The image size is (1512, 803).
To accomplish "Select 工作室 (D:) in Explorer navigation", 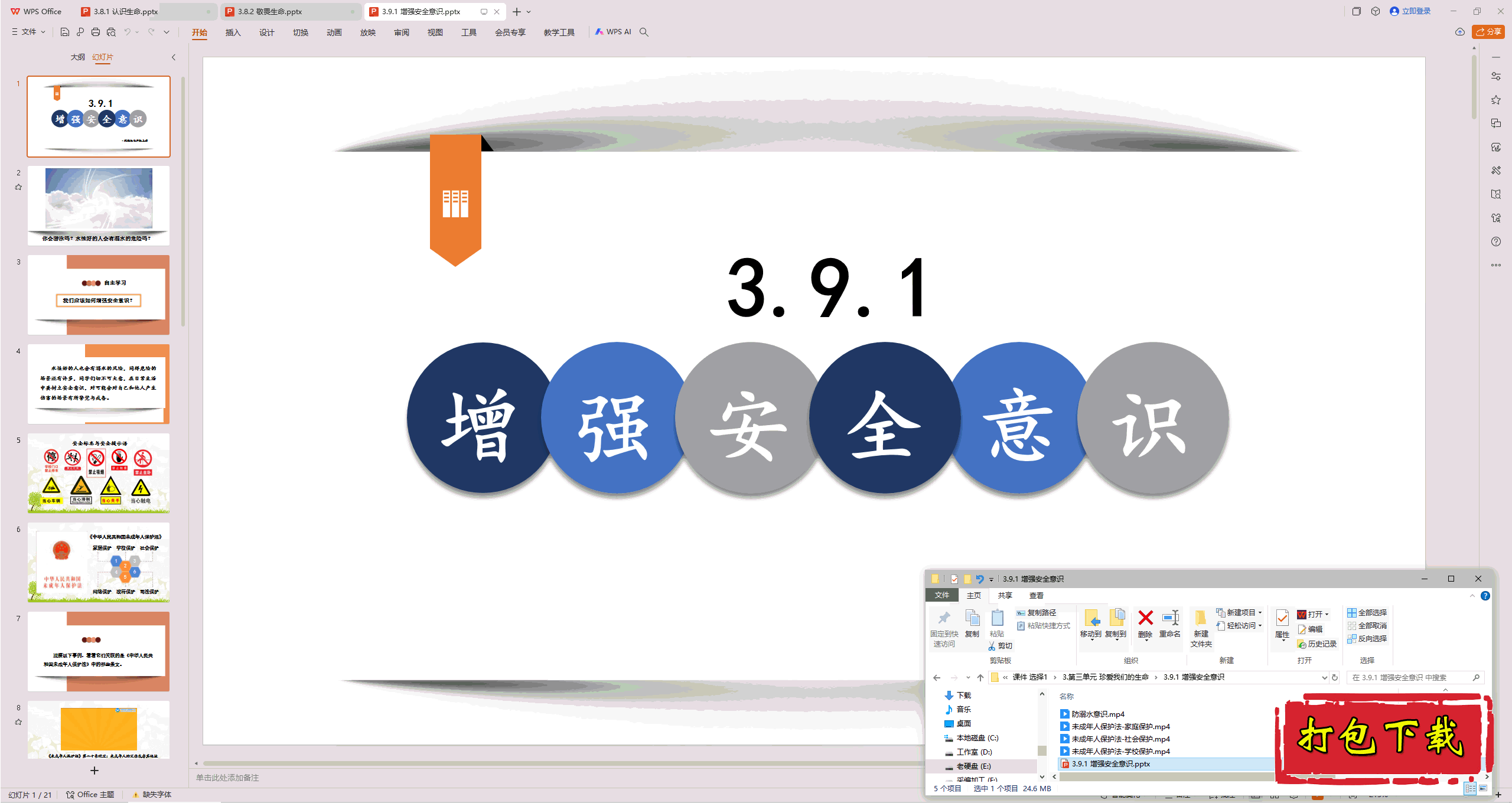I will coord(969,752).
